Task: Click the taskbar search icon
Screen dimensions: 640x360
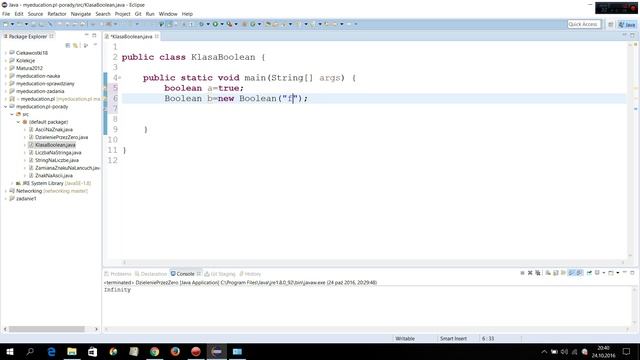Action: click(x=30, y=351)
